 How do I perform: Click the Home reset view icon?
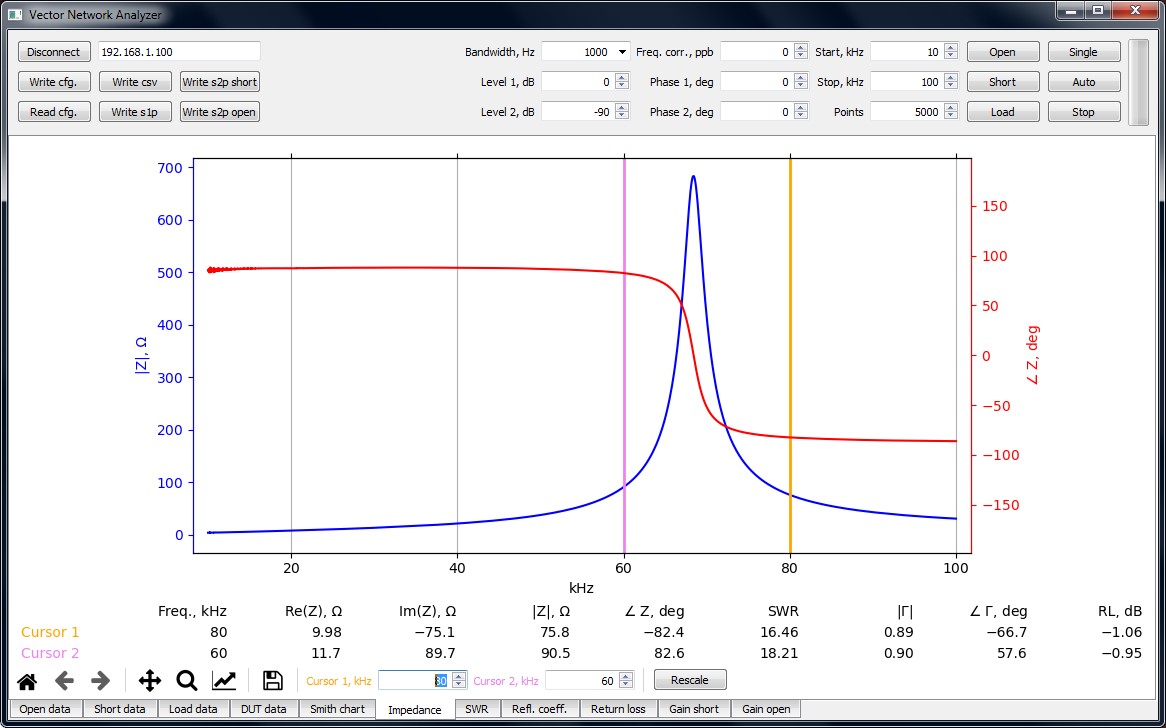[27, 681]
